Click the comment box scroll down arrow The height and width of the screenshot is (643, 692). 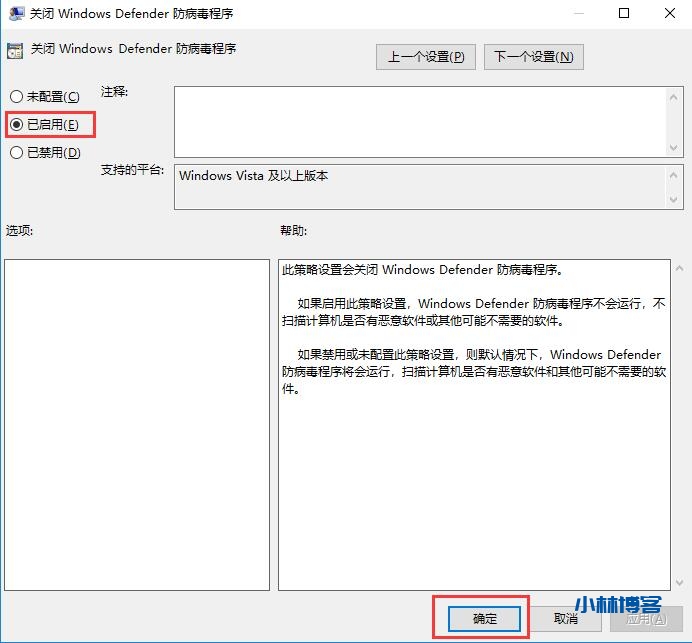(675, 148)
